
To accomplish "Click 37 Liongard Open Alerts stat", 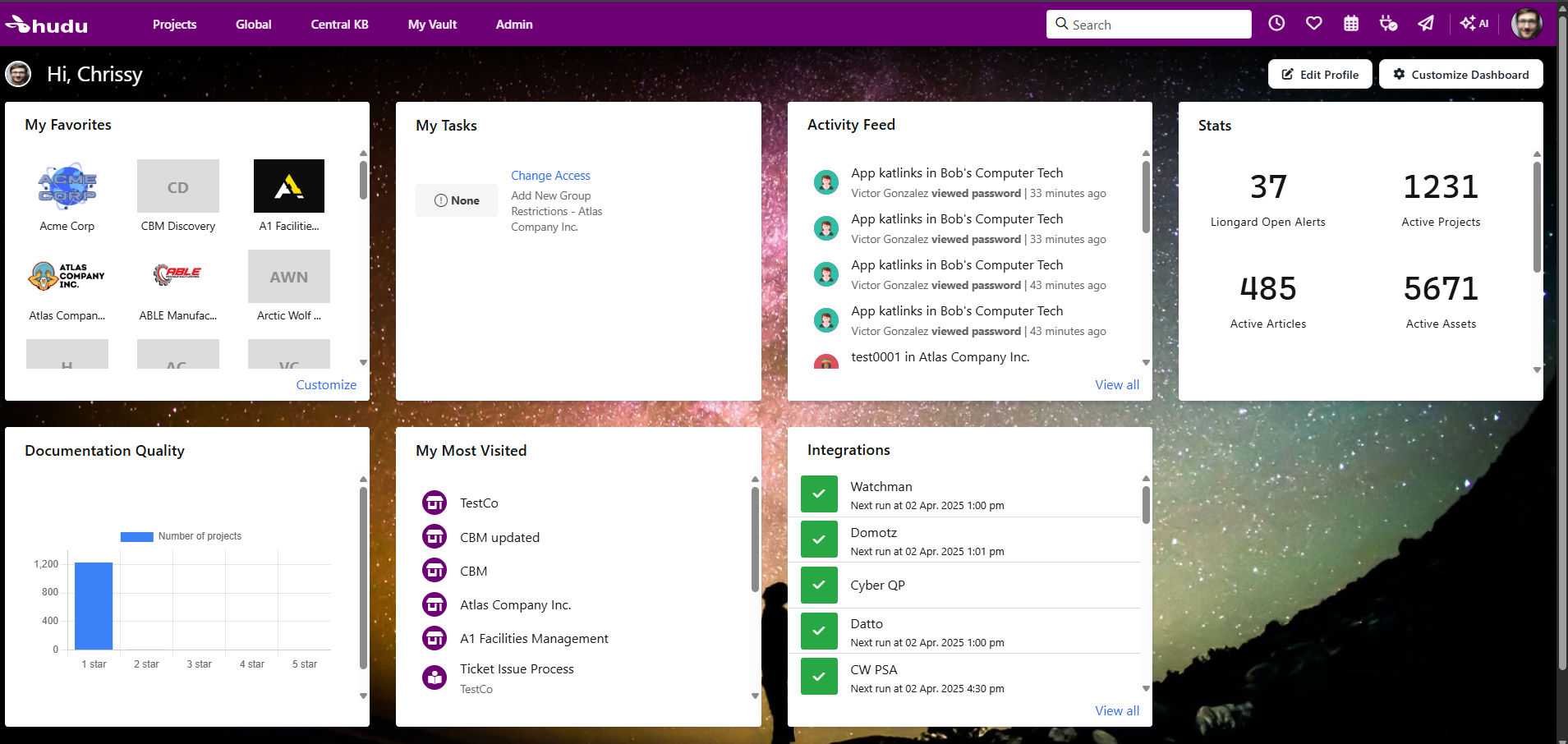I will click(x=1267, y=199).
